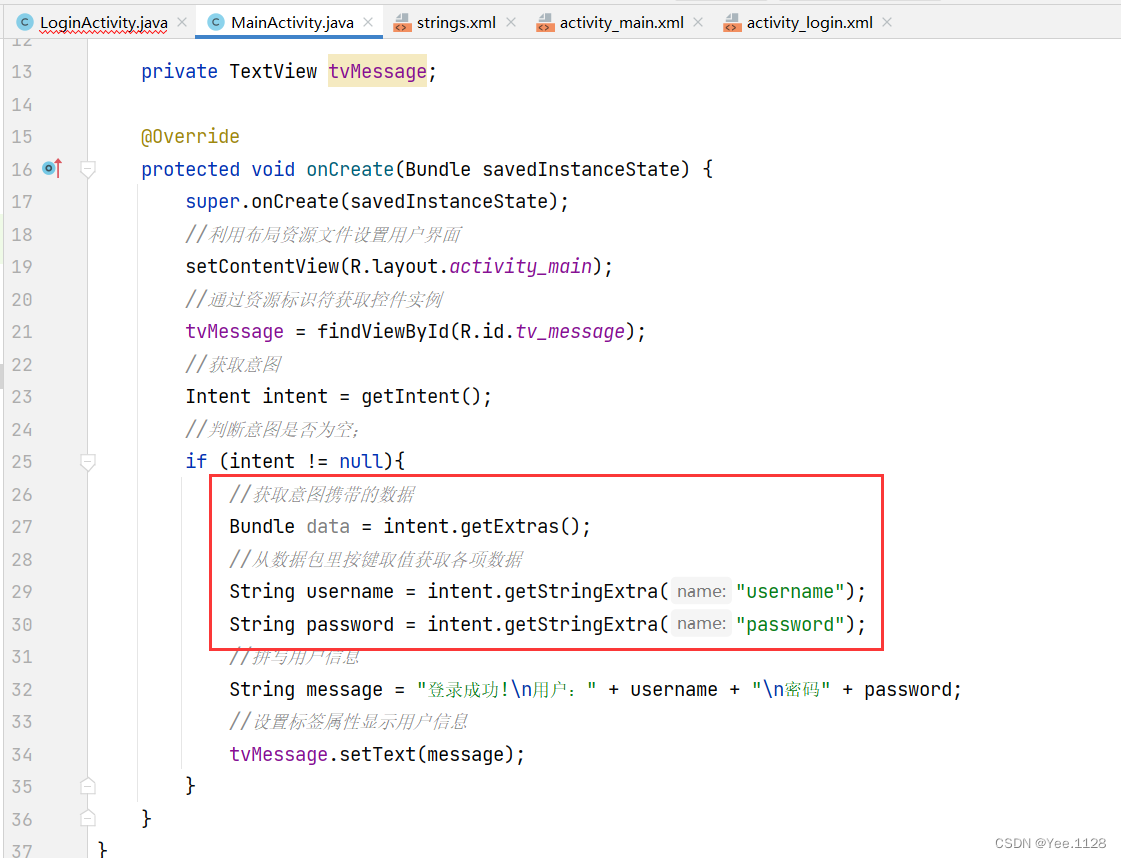1121x858 pixels.
Task: Click the Java class icon on MainActivity.java tab
Action: click(216, 22)
